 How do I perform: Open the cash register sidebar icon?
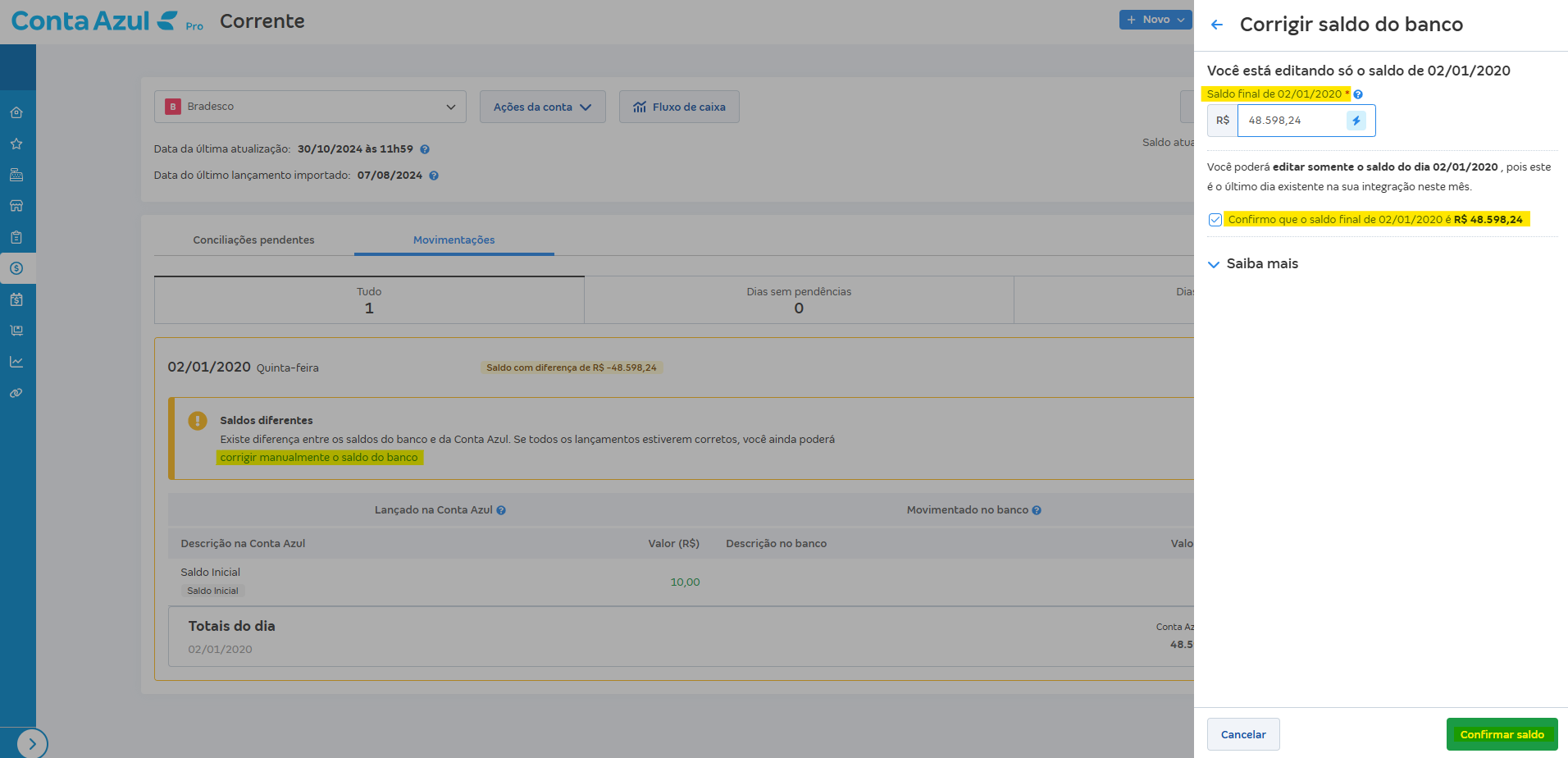pos(16,175)
